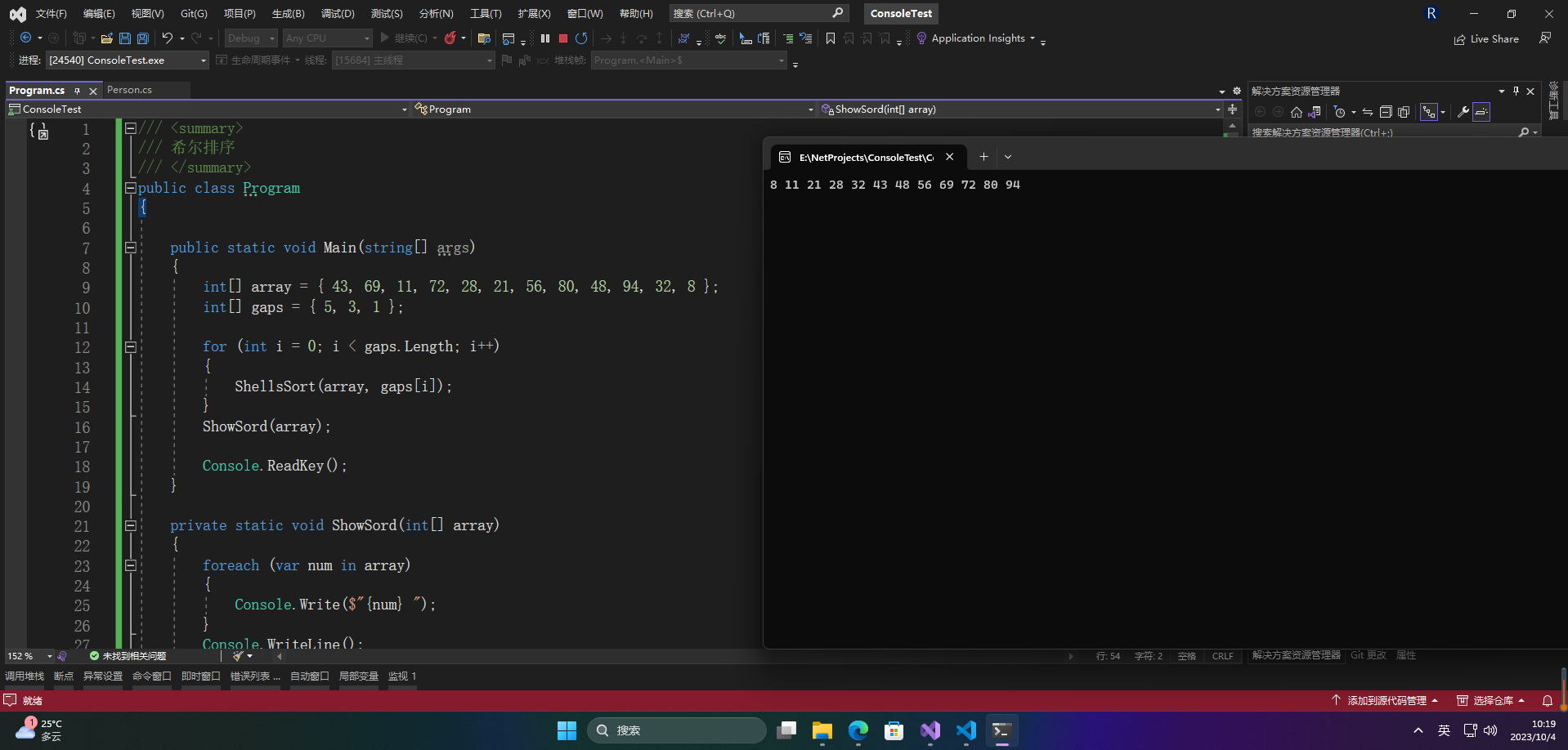Click the Live Share button
Viewport: 1568px width, 750px height.
tap(1486, 38)
